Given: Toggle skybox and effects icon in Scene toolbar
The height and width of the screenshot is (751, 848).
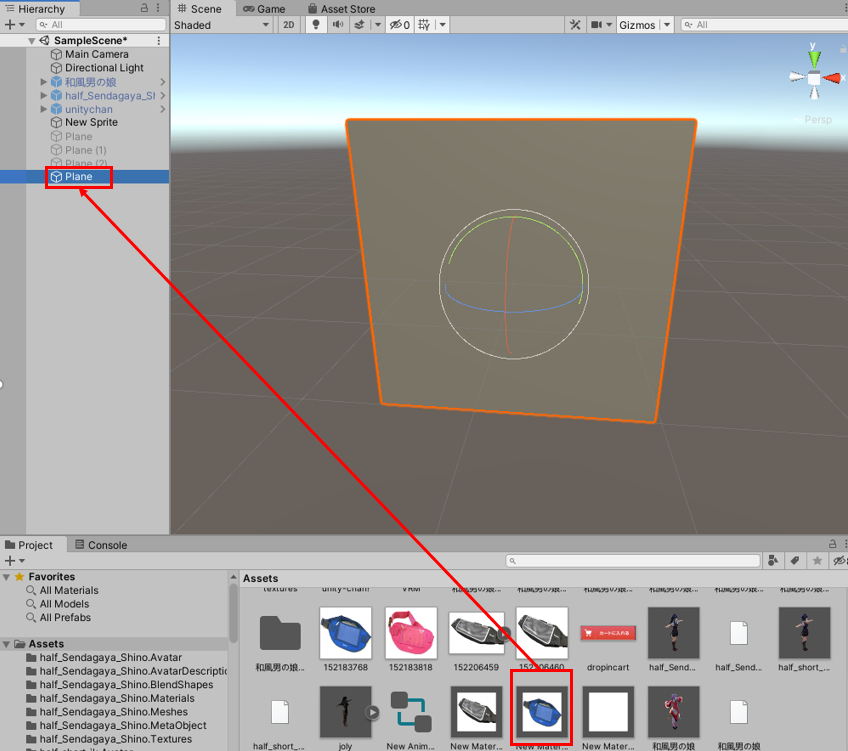Looking at the screenshot, I should click(x=359, y=24).
